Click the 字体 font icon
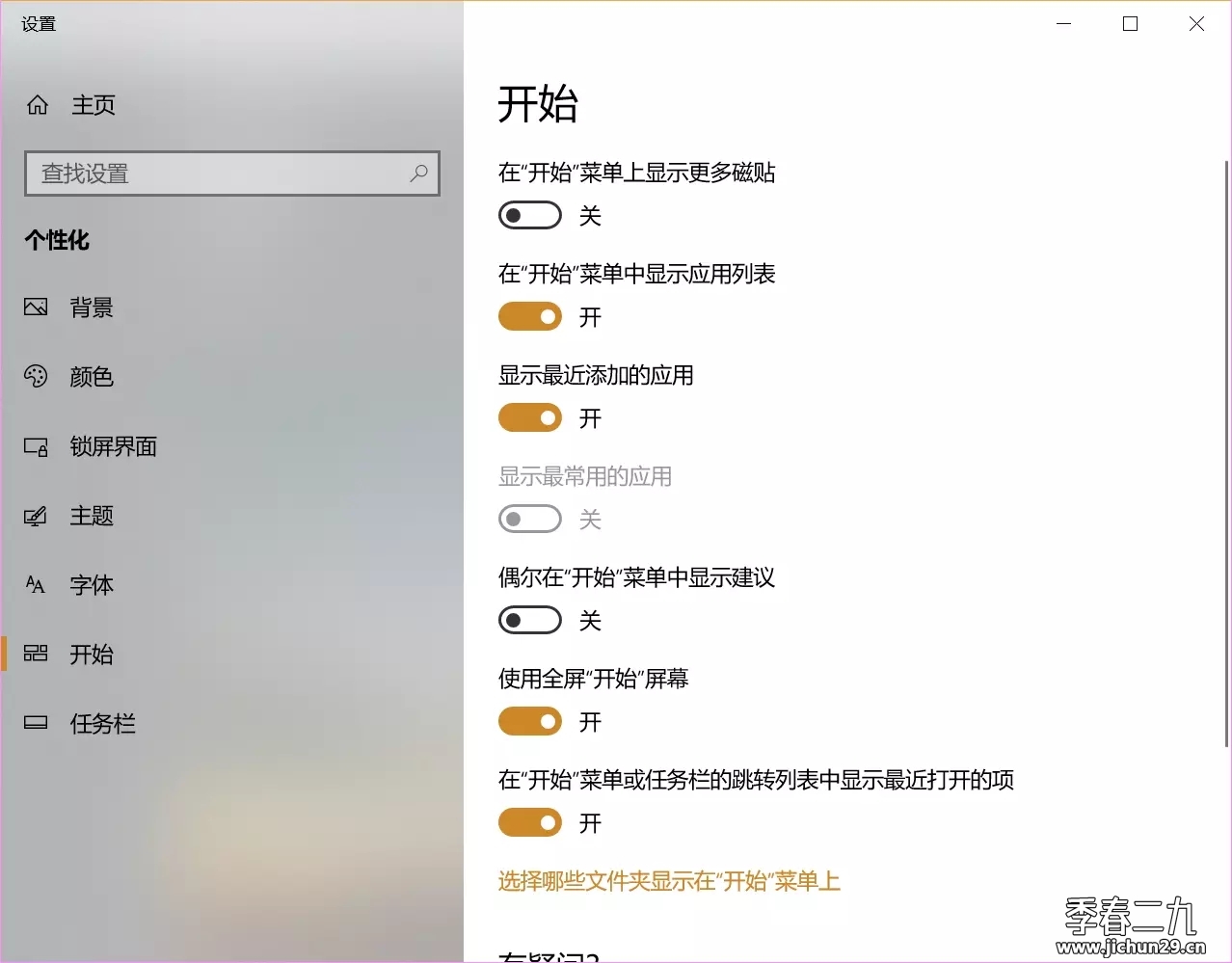The width and height of the screenshot is (1232, 963). [x=36, y=585]
